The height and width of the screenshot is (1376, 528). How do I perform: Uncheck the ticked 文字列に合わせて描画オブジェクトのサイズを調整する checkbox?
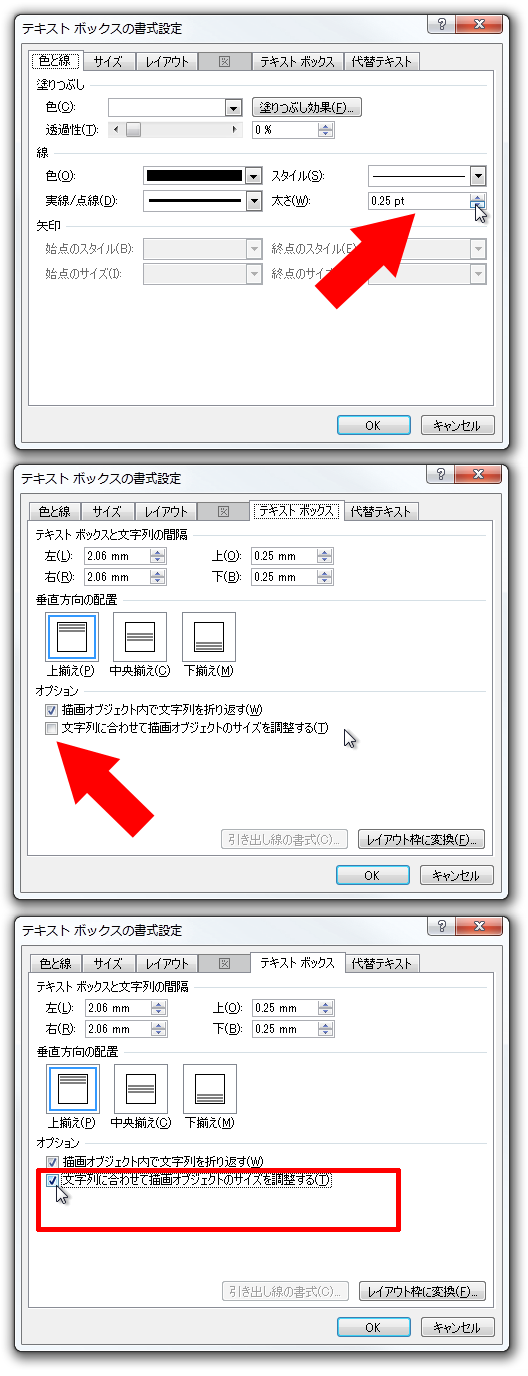[52, 1181]
